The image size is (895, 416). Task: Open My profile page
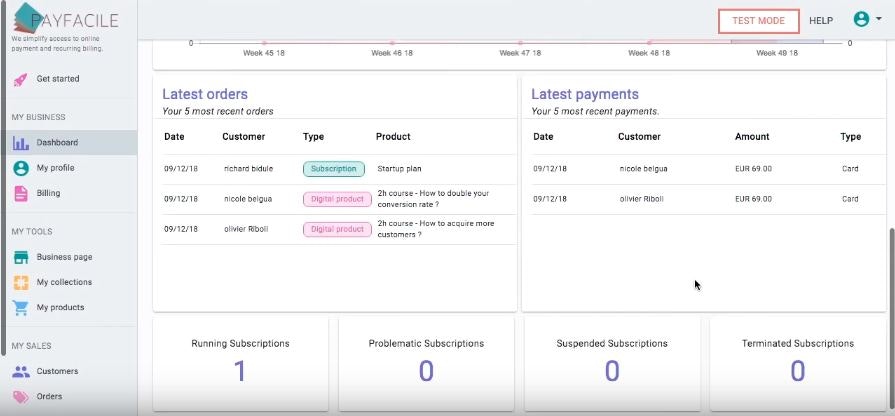pyautogui.click(x=55, y=168)
